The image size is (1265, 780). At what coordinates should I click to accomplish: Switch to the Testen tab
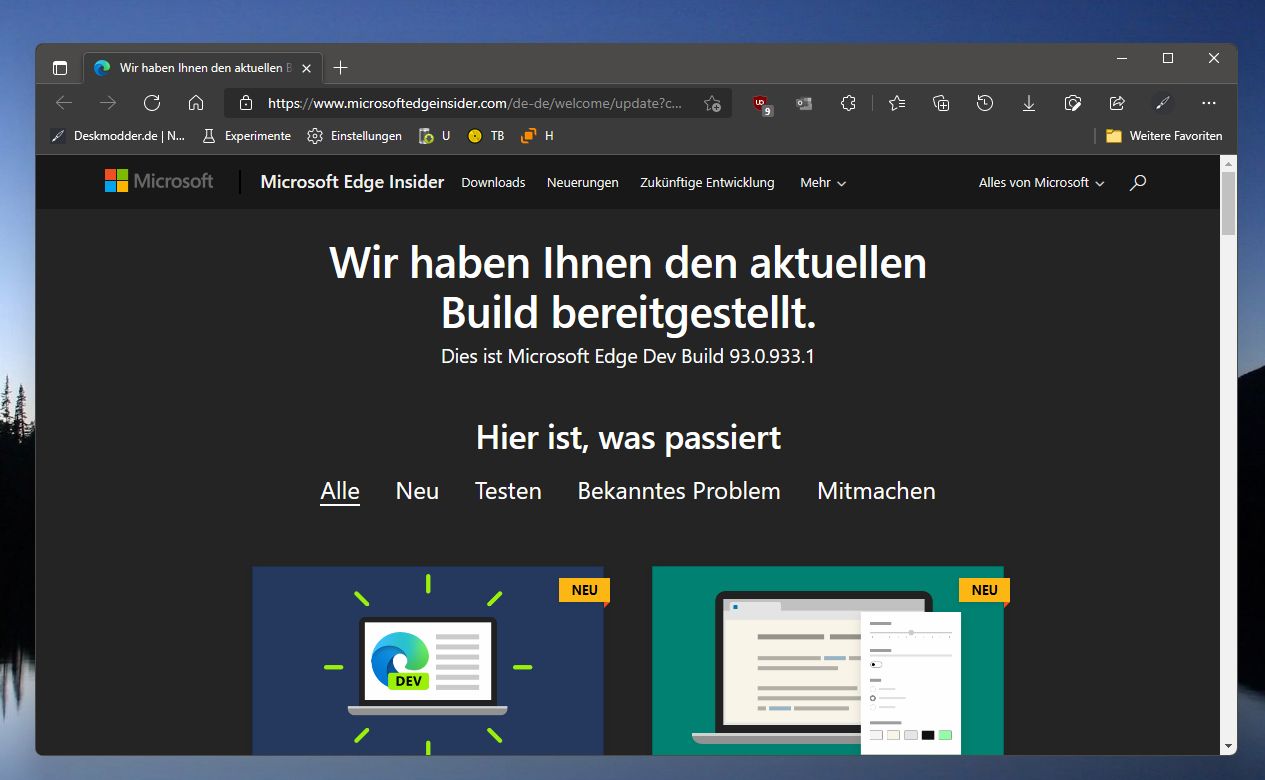click(508, 491)
